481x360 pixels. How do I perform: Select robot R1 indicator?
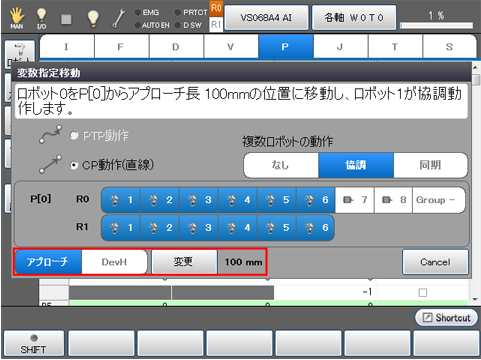[x=216, y=24]
